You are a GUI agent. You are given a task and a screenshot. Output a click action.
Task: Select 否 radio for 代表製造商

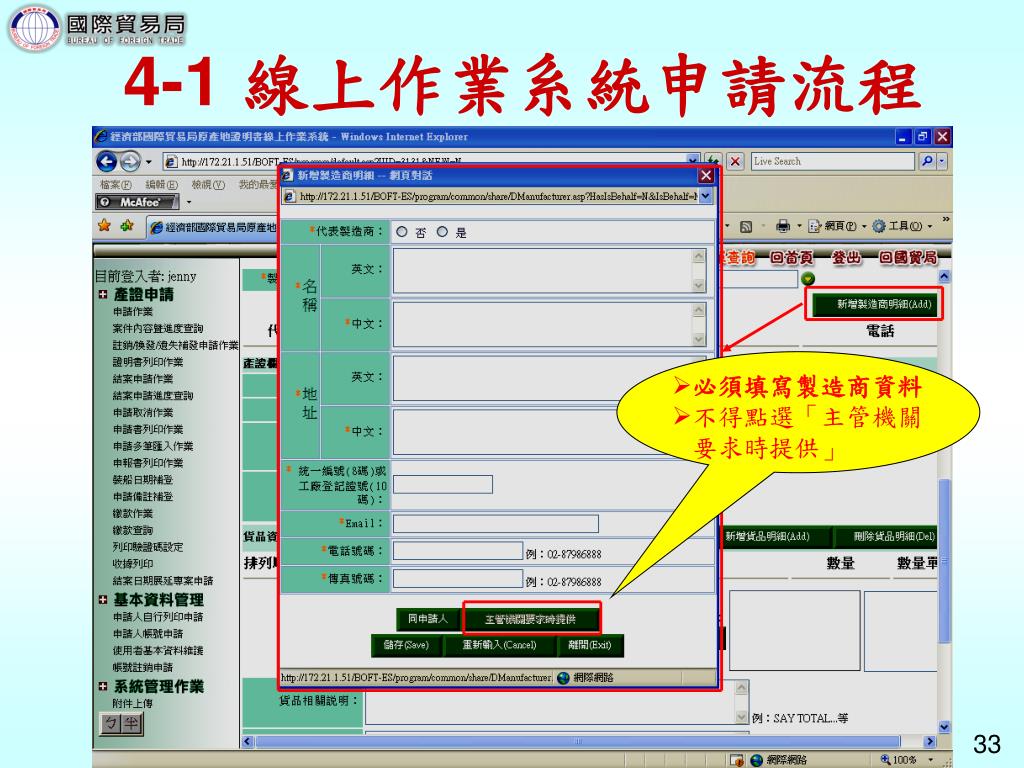tap(402, 232)
